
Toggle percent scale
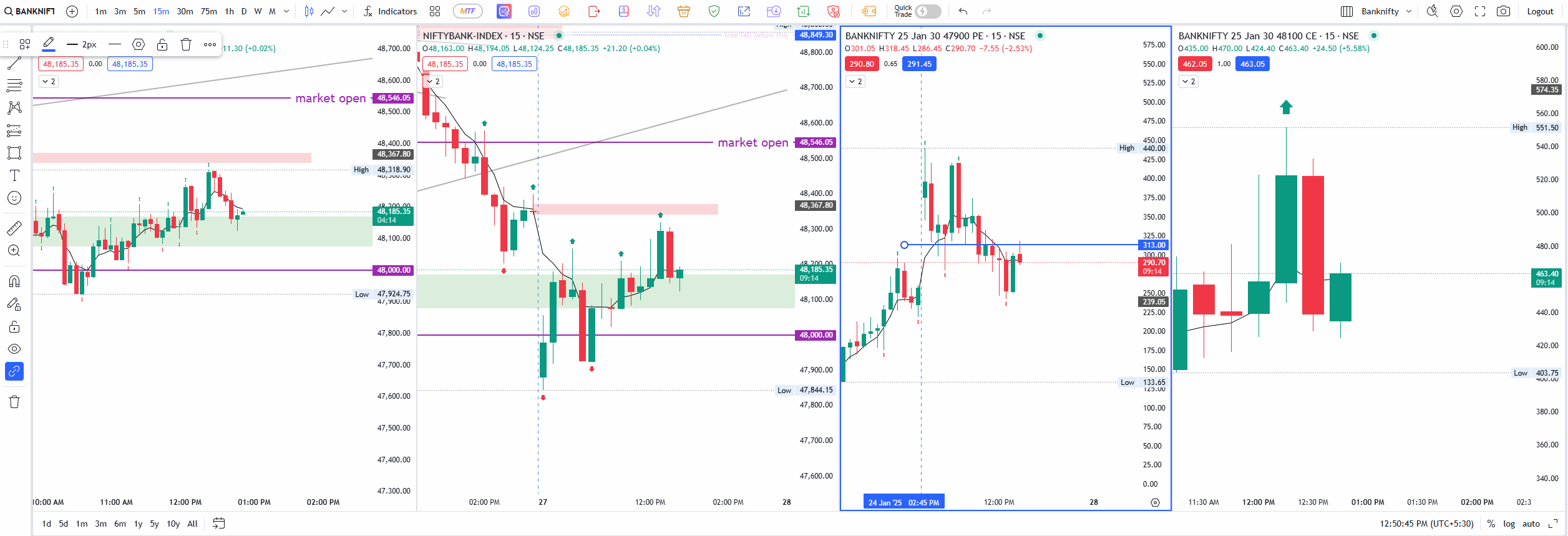pos(1491,524)
